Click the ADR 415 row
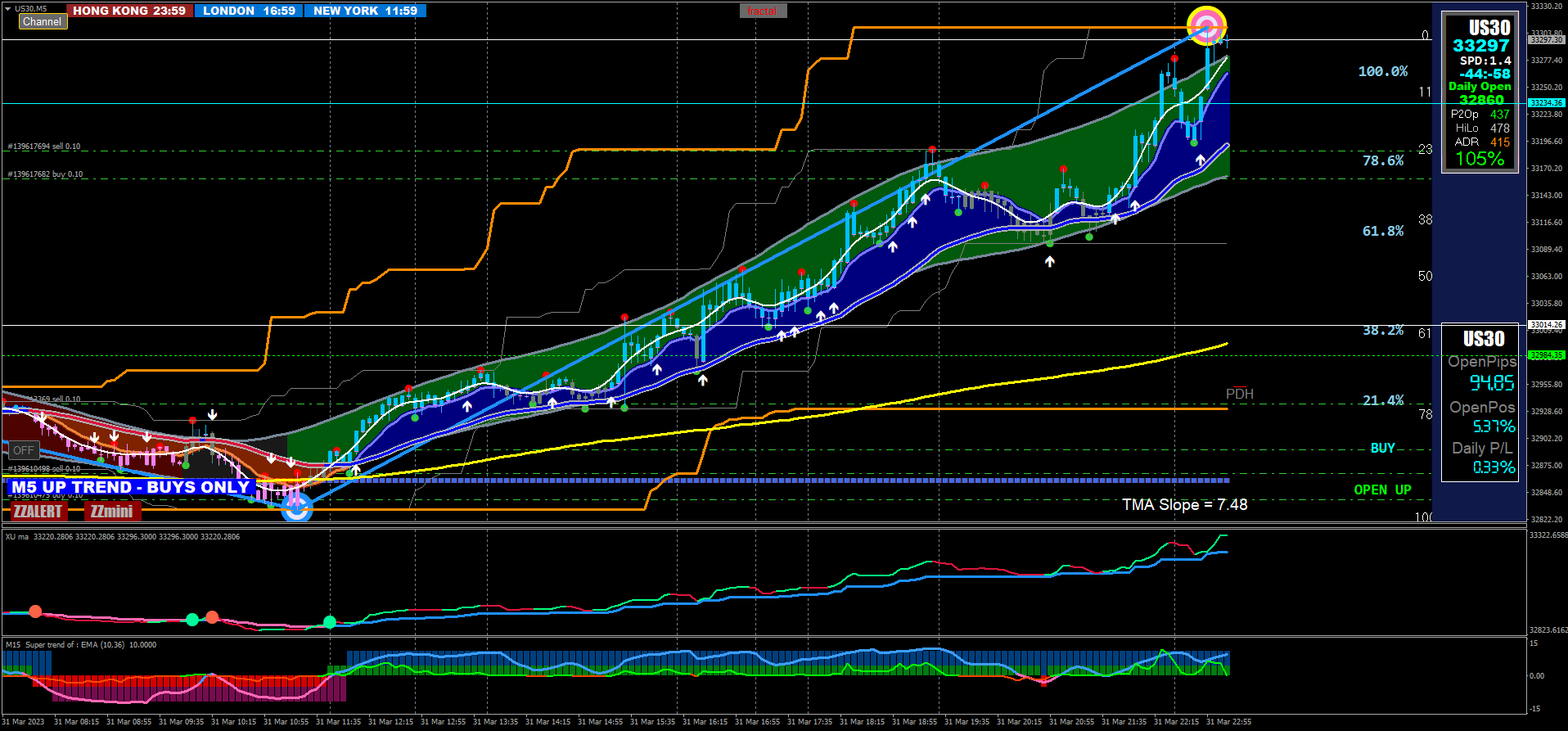This screenshot has height=731, width=1568. (1482, 142)
